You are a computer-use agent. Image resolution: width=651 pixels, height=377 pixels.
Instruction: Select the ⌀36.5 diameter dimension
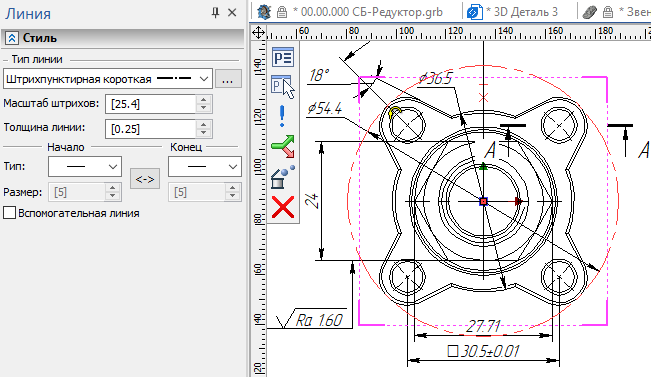pos(435,78)
